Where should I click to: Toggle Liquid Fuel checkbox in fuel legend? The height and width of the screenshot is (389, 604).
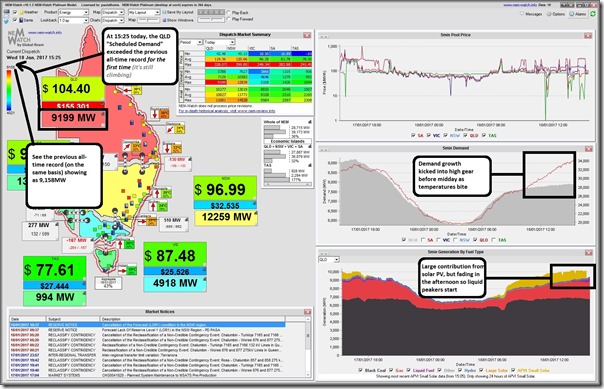click(x=409, y=370)
